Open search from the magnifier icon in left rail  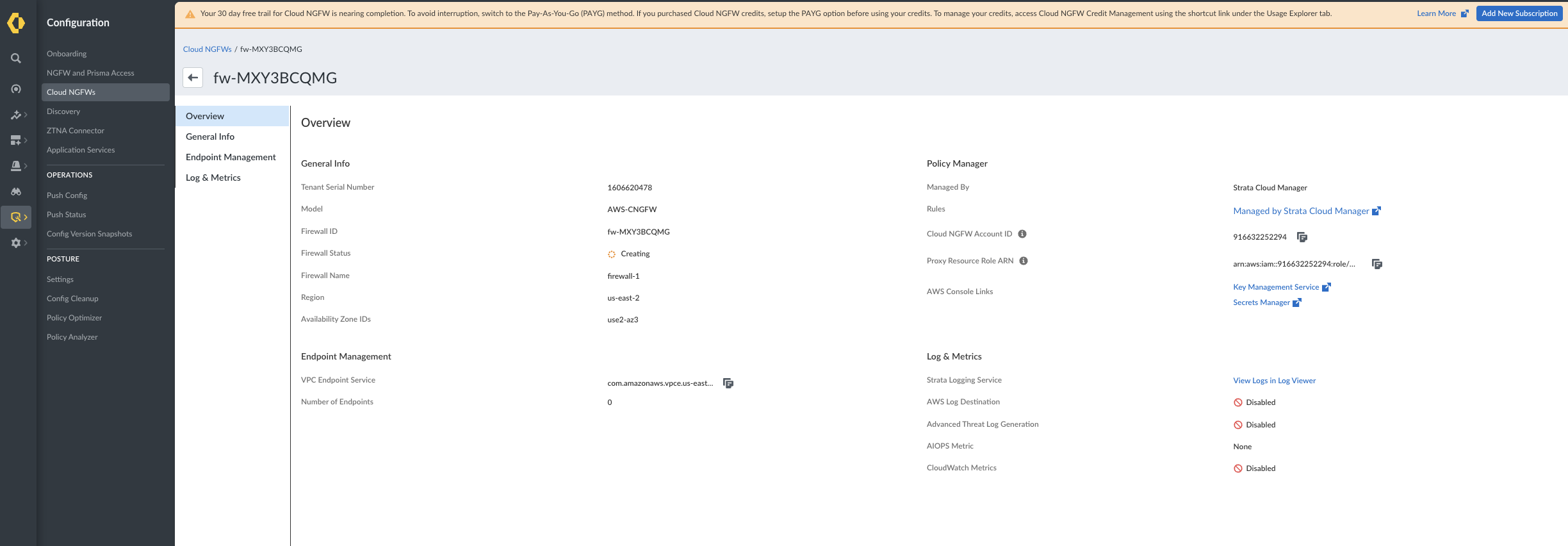[x=16, y=58]
